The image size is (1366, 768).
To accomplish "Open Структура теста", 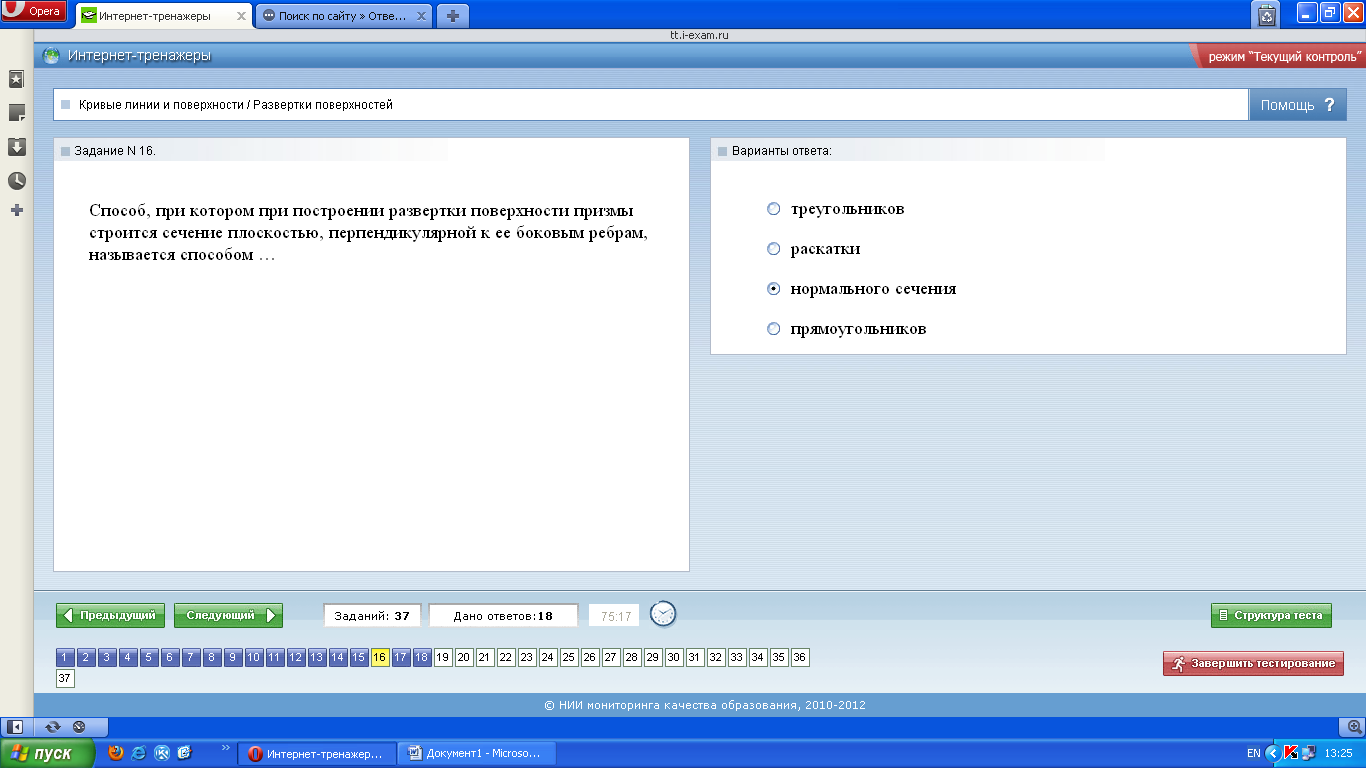I will click(x=1271, y=616).
